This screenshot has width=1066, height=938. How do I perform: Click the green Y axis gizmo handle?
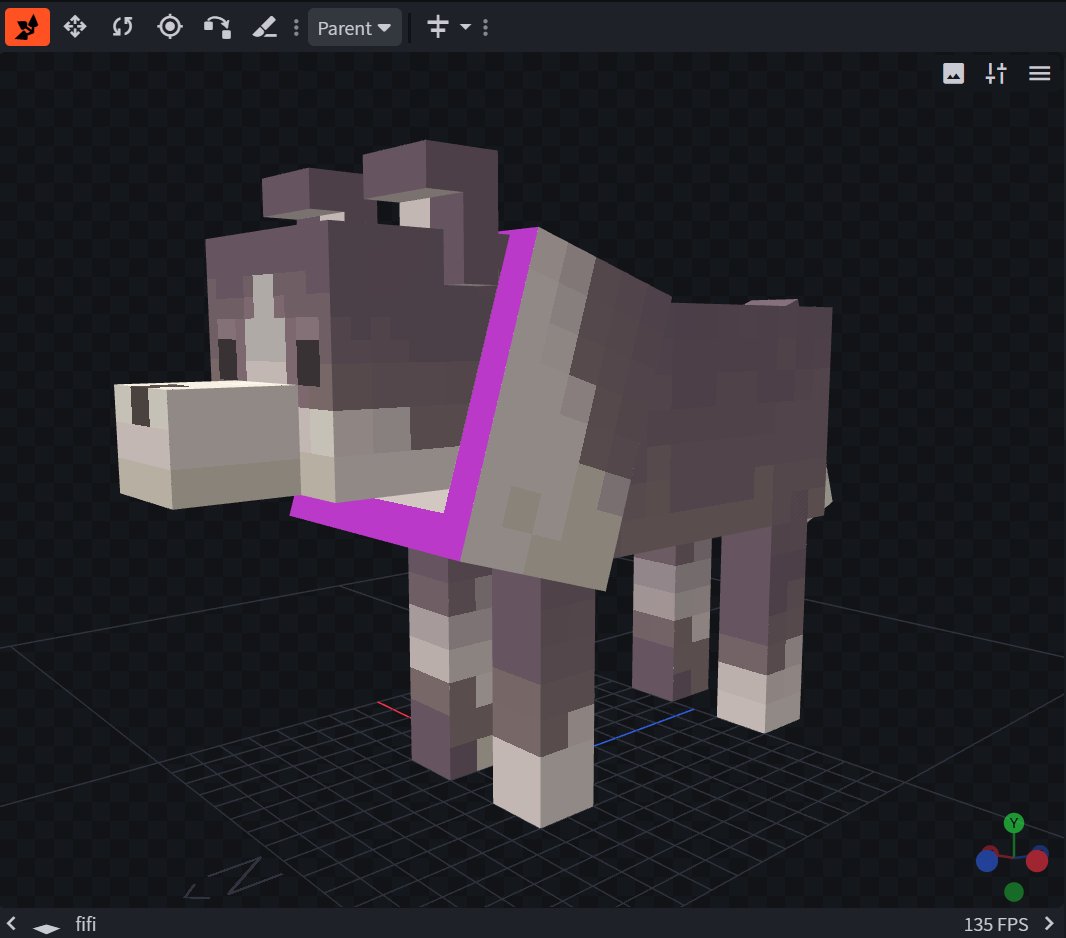click(x=1014, y=823)
